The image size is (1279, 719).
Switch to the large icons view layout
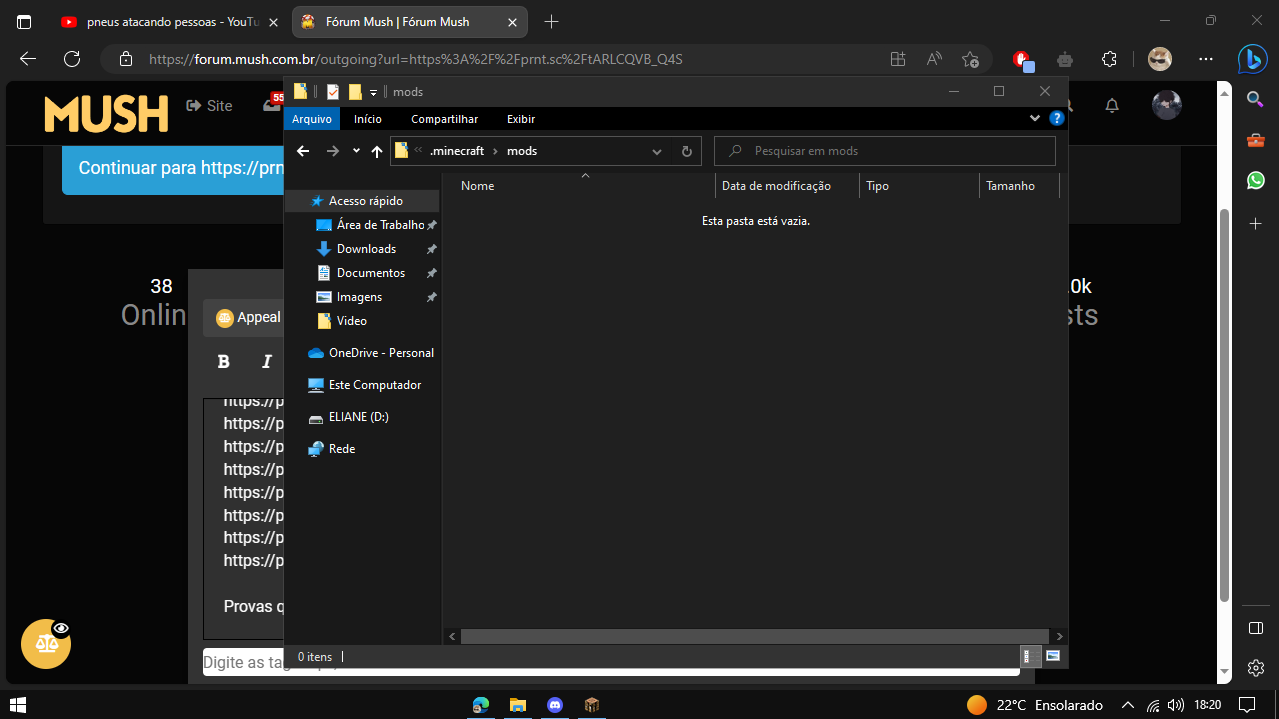pyautogui.click(x=1052, y=656)
